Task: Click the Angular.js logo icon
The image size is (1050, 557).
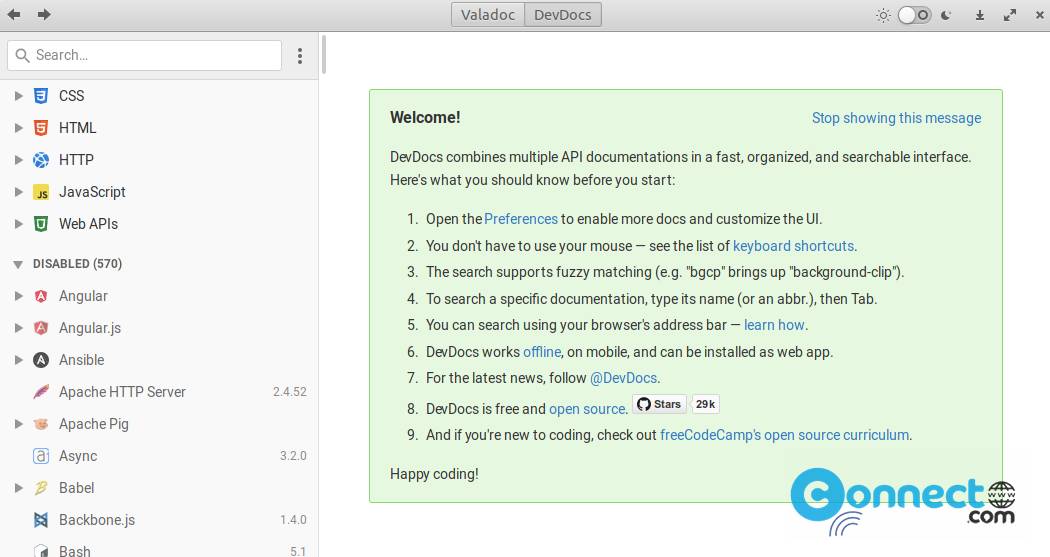Action: coord(41,328)
